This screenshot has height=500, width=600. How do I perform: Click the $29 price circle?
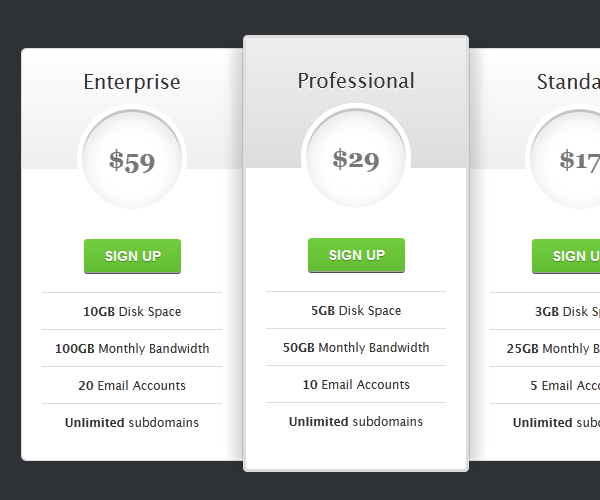356,158
